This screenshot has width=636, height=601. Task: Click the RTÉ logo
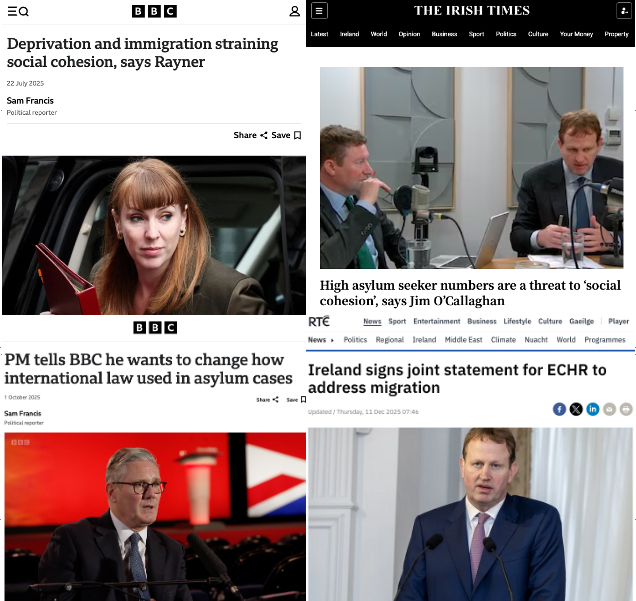(x=319, y=321)
